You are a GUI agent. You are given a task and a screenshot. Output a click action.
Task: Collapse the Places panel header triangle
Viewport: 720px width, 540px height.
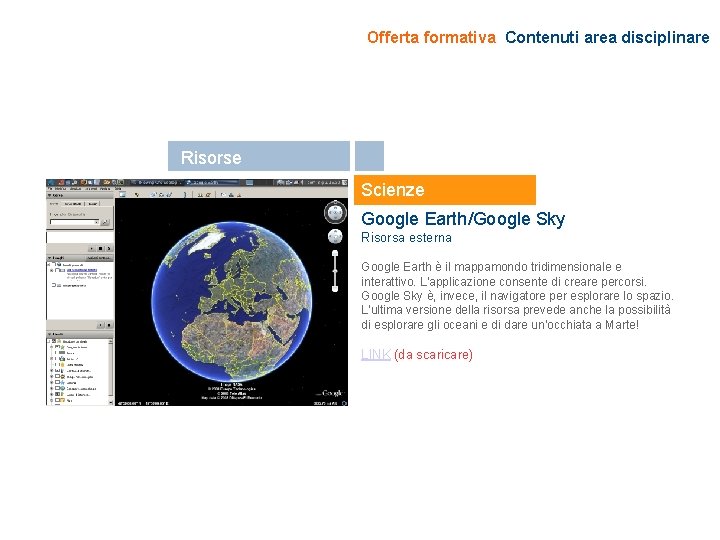tap(50, 258)
